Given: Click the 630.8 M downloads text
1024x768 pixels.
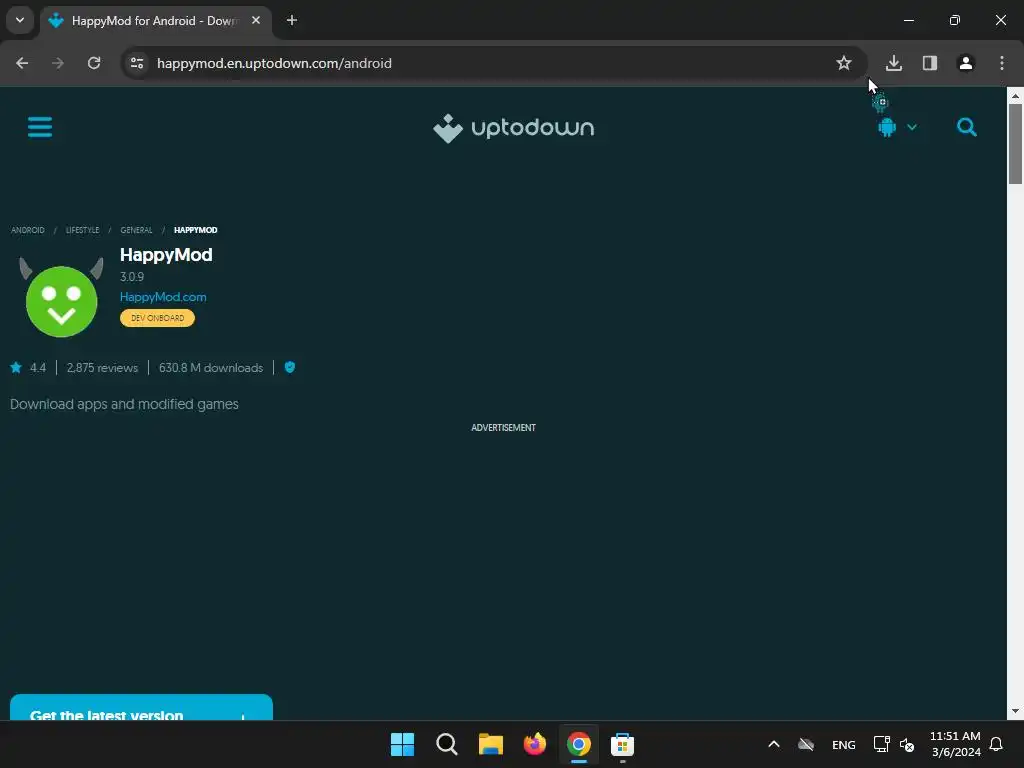Looking at the screenshot, I should pos(211,368).
